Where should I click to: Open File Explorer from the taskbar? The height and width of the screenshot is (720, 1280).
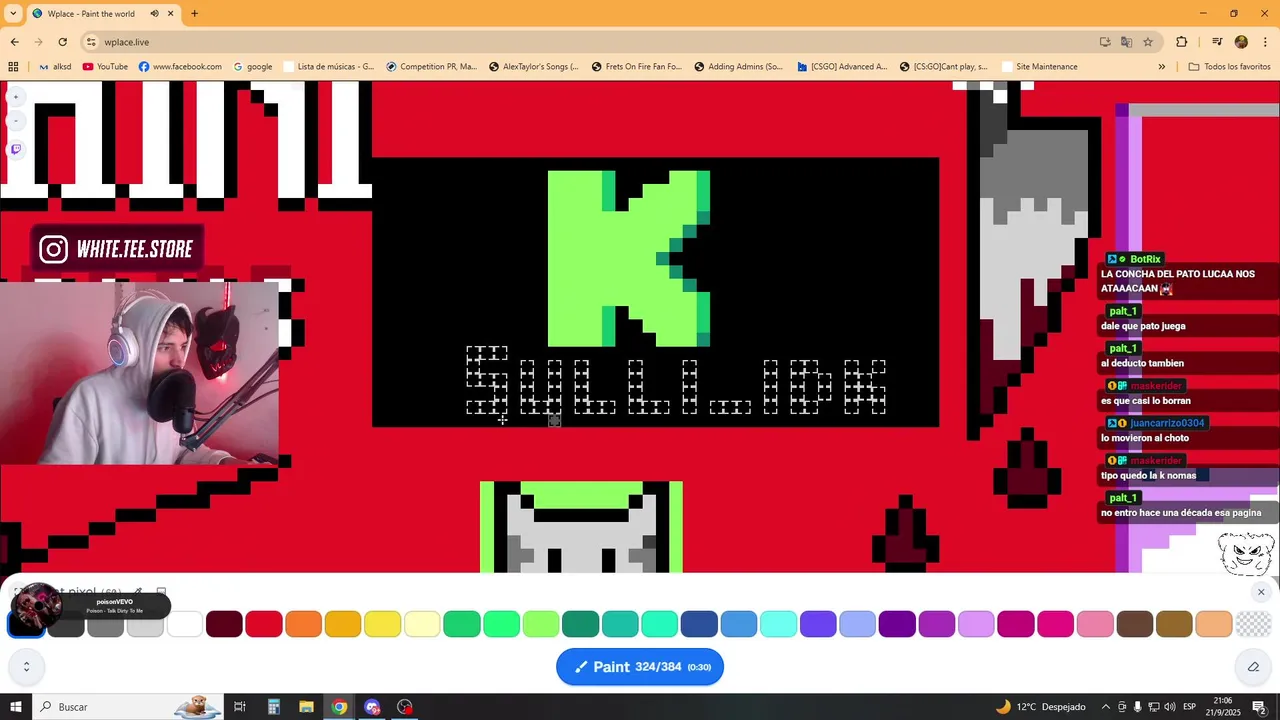(306, 707)
